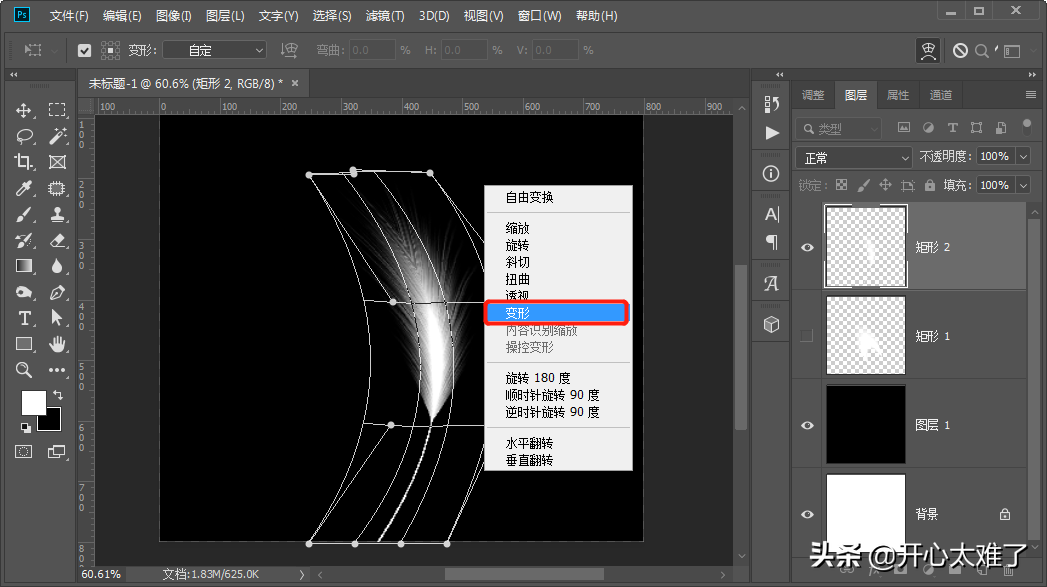This screenshot has width=1047, height=587.
Task: Hide the 背景 layer
Action: [807, 514]
